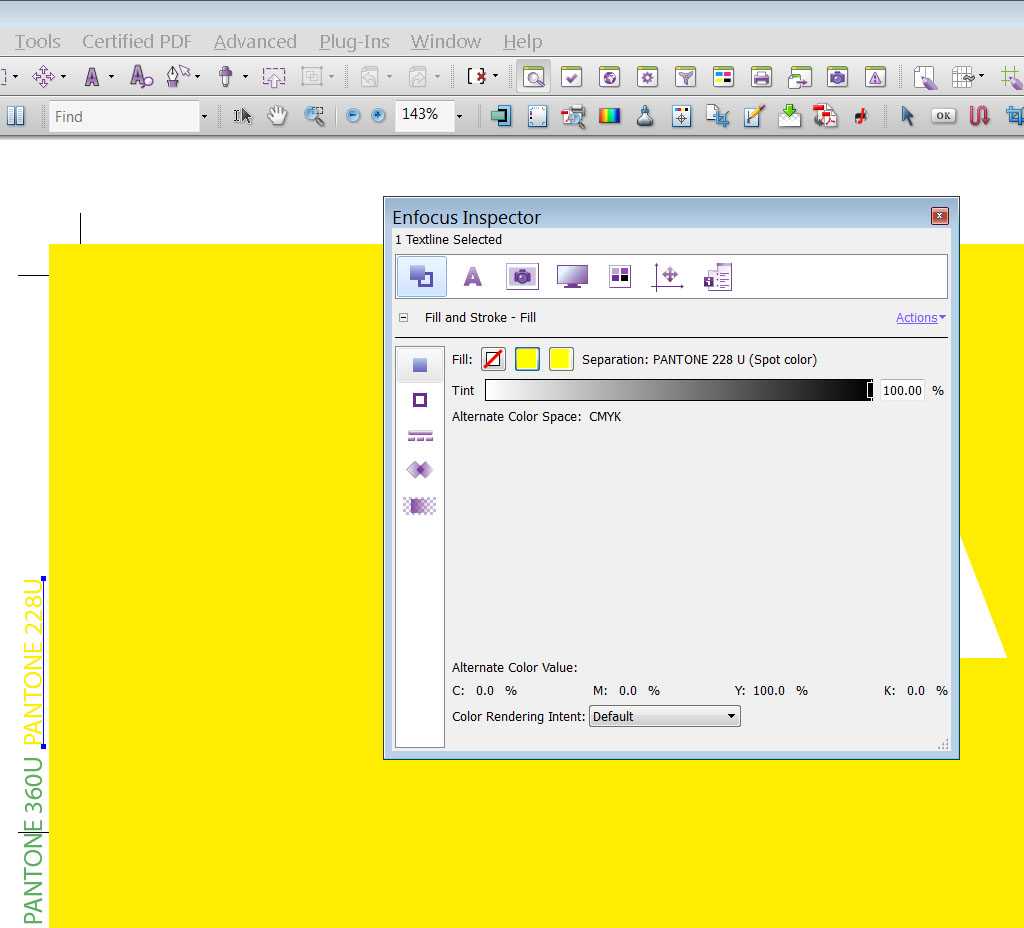Toggle the Inspector magnifier button
The width and height of the screenshot is (1024, 928).
click(534, 77)
